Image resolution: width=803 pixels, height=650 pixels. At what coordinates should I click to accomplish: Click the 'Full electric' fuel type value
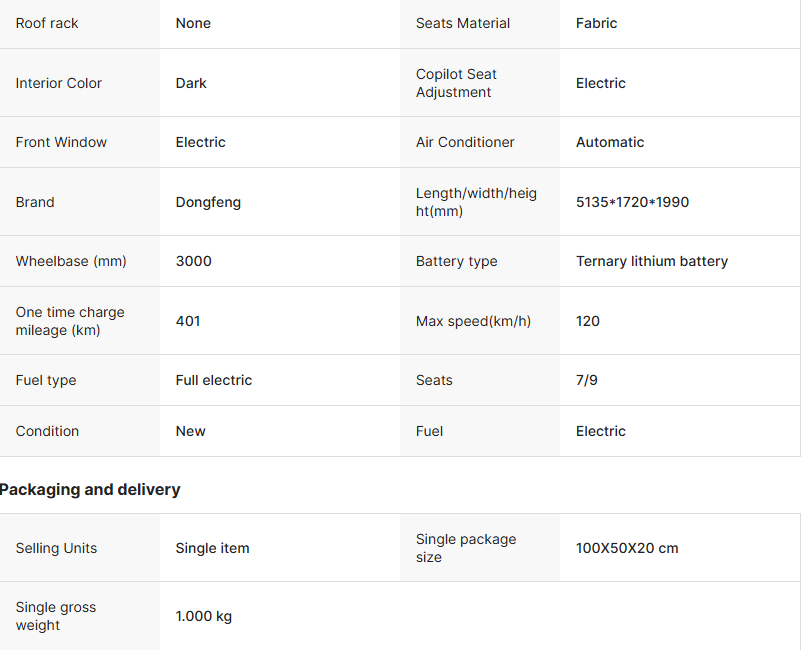214,380
